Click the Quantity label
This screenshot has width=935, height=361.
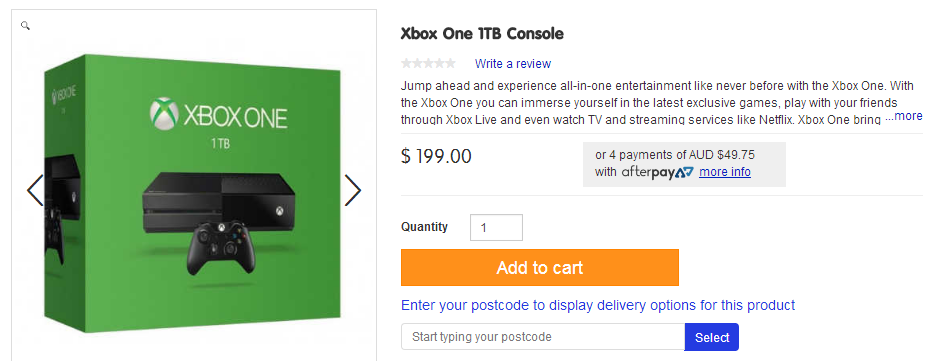coord(424,227)
